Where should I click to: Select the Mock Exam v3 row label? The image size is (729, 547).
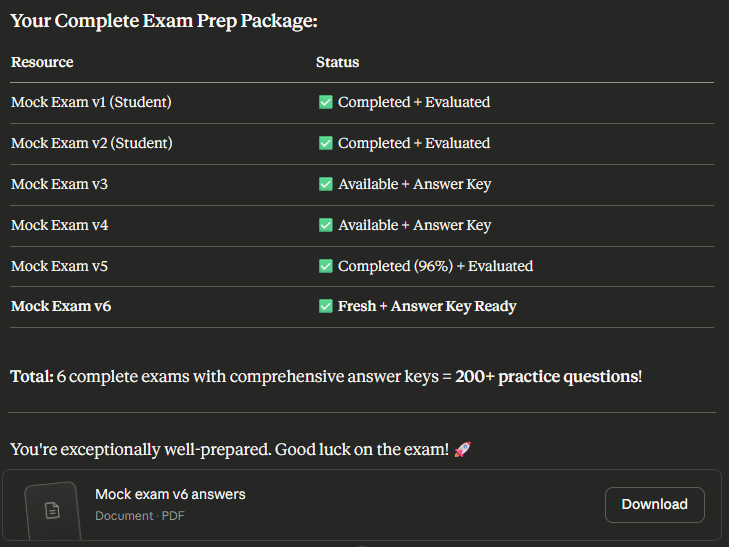click(59, 184)
